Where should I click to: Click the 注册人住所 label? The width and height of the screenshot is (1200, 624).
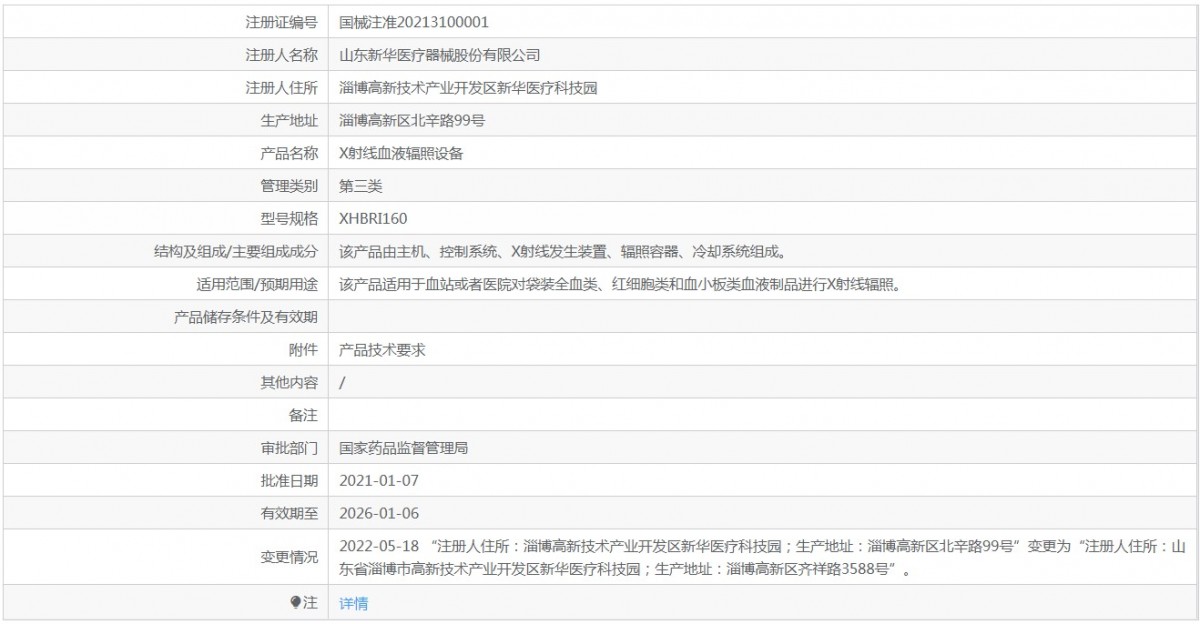pyautogui.click(x=282, y=87)
